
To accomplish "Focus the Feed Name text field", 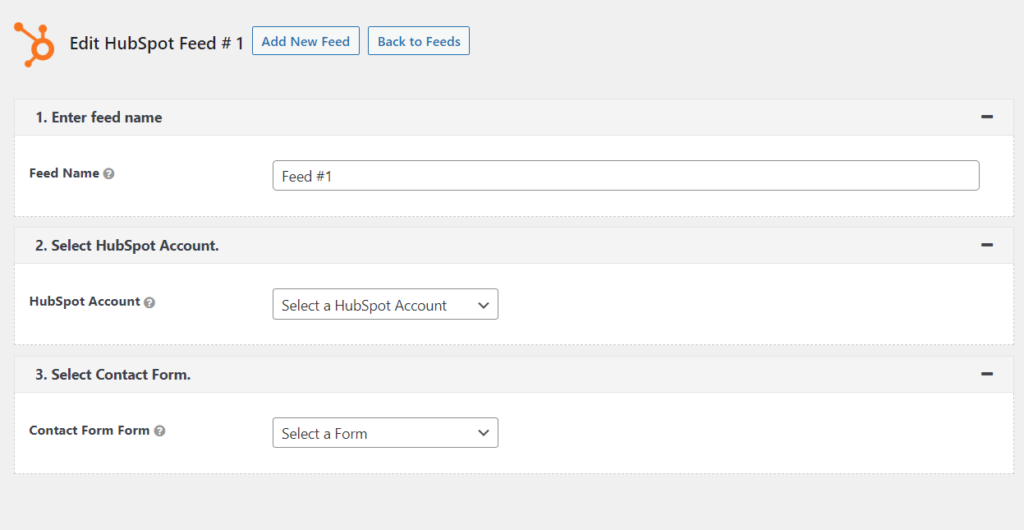I will tap(626, 176).
